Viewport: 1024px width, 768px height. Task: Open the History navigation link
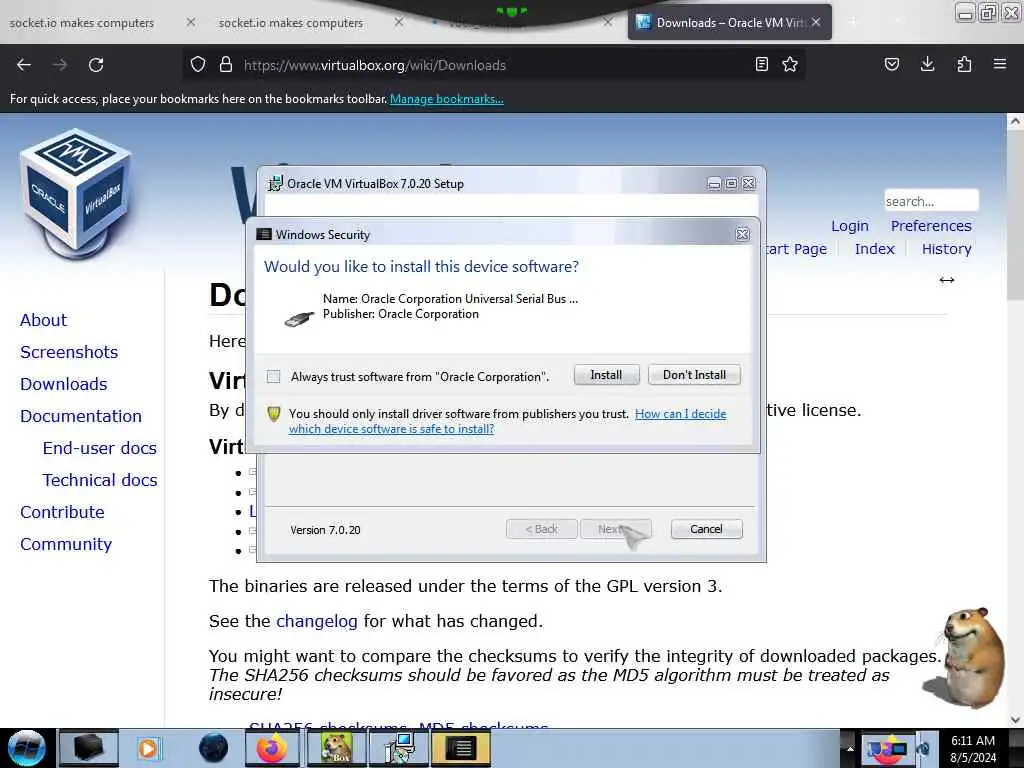pos(946,249)
